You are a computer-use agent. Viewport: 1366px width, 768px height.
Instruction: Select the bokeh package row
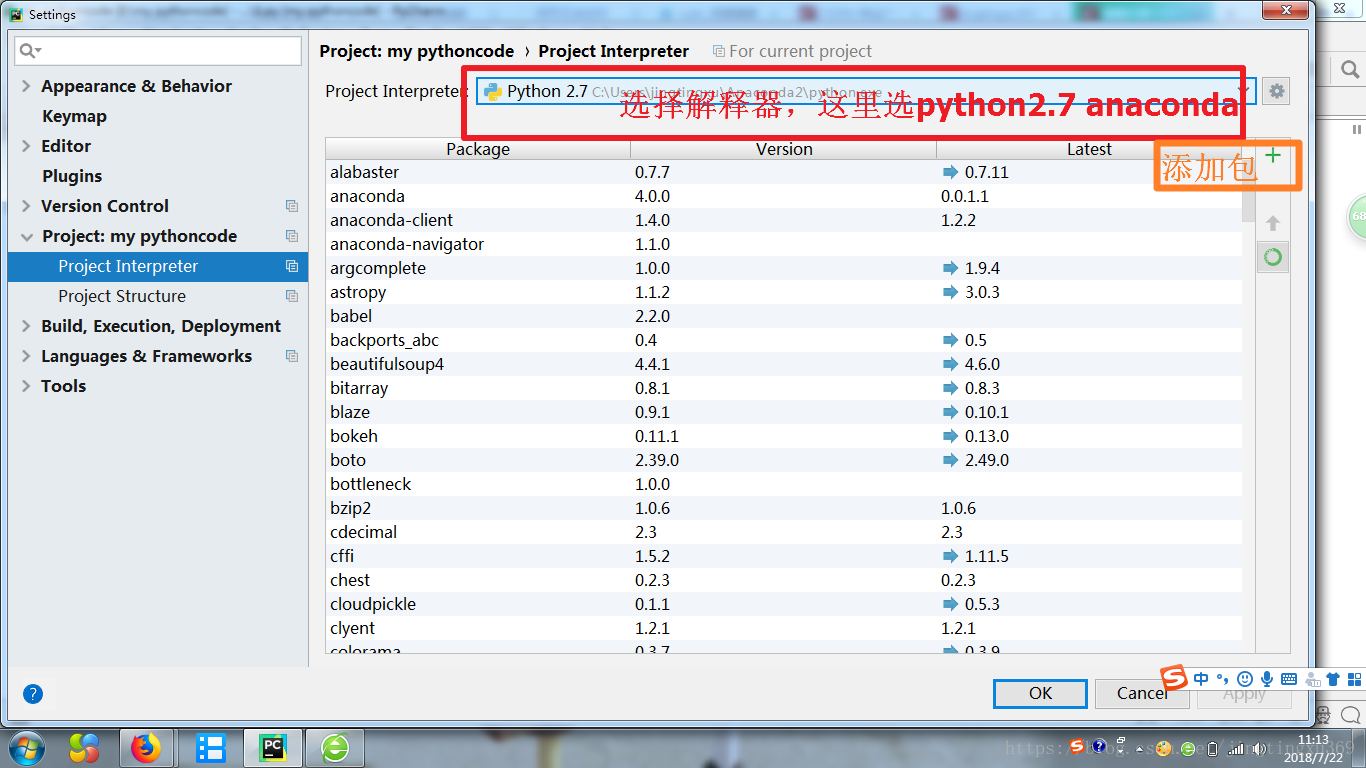point(784,436)
